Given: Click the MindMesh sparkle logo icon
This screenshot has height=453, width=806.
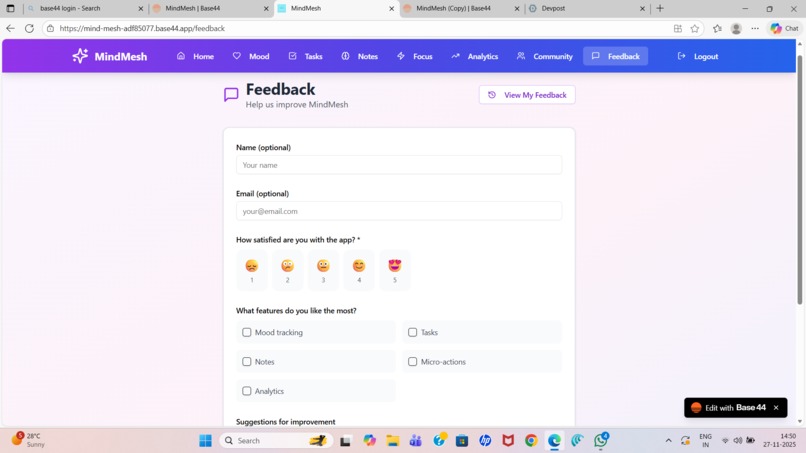Looking at the screenshot, I should pyautogui.click(x=80, y=56).
